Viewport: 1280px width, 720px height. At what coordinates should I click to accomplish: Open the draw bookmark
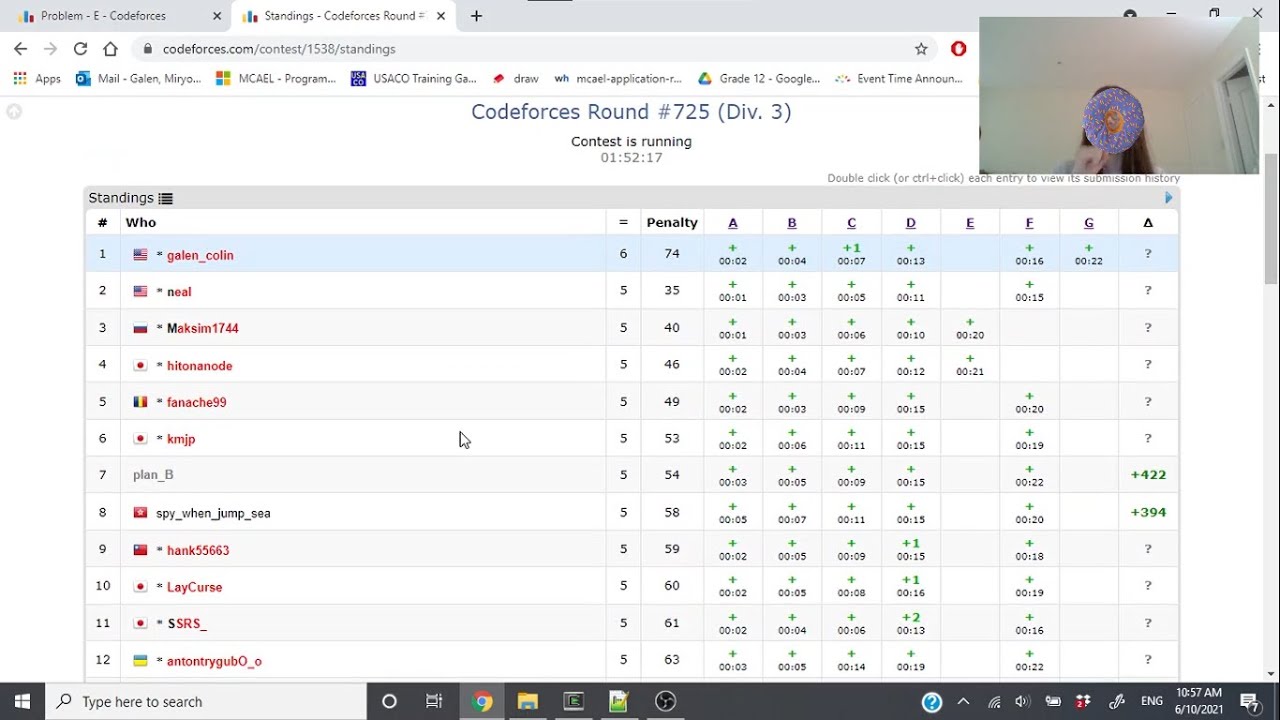[x=515, y=78]
